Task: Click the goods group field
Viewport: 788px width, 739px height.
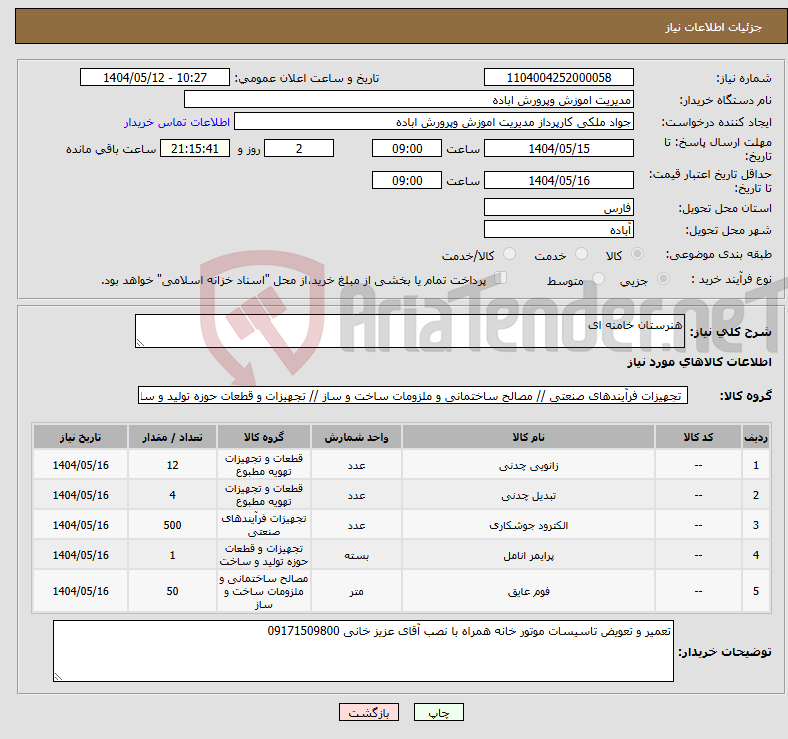Action: (x=413, y=395)
